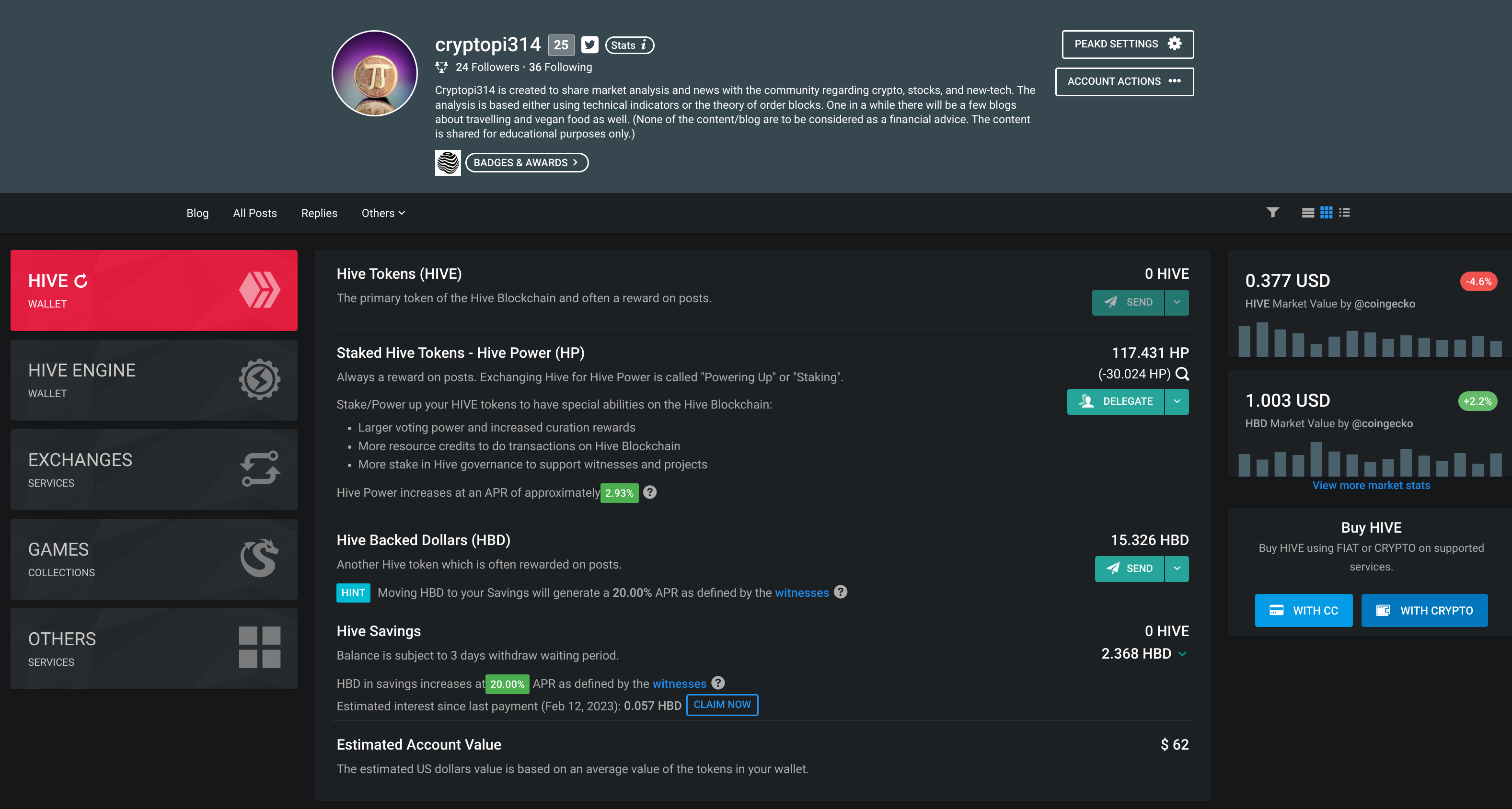
Task: Click the -4.6% HIVE price change badge
Action: [x=1478, y=282]
